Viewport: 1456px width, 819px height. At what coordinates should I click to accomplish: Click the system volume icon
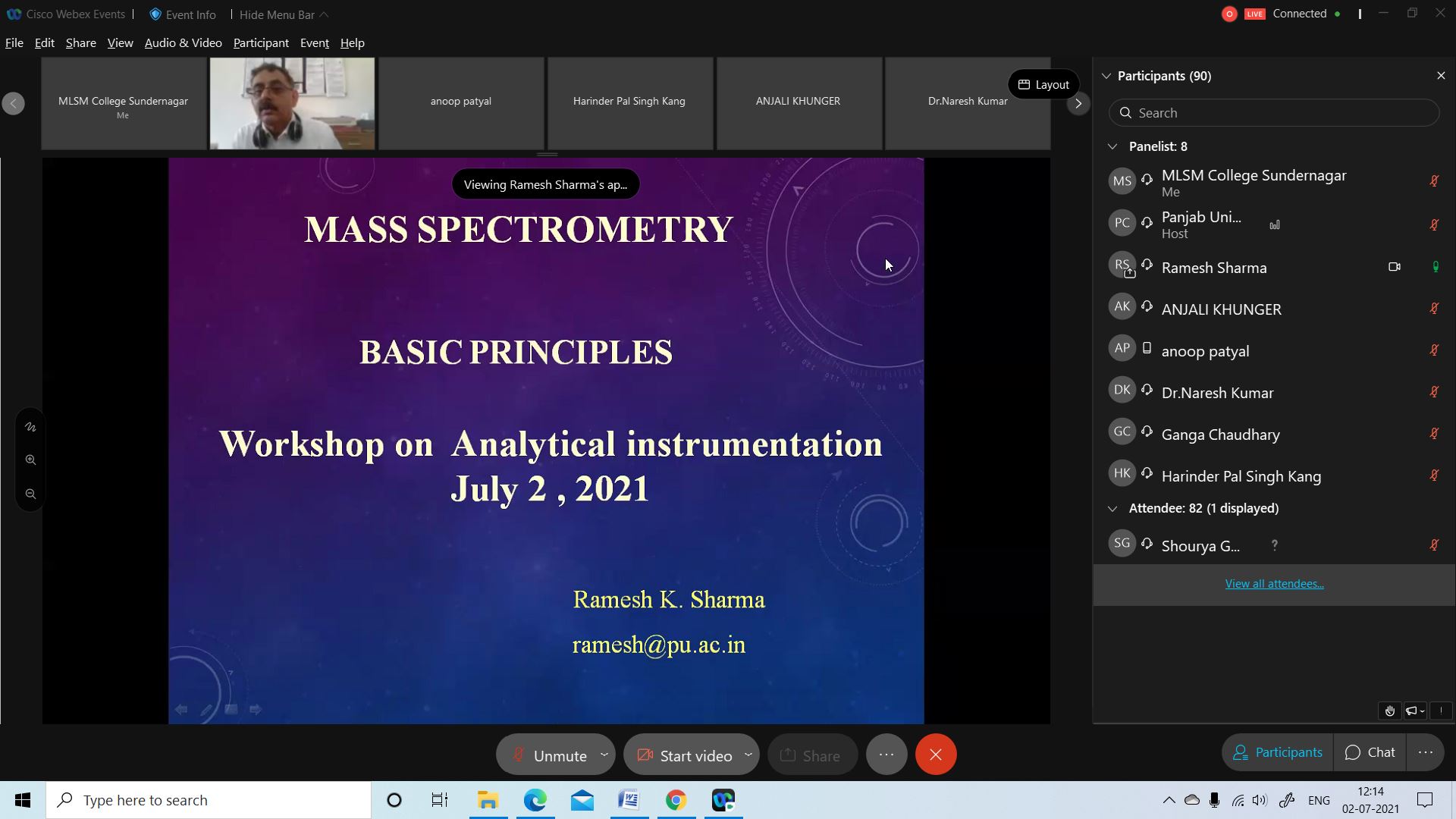coord(1260,800)
